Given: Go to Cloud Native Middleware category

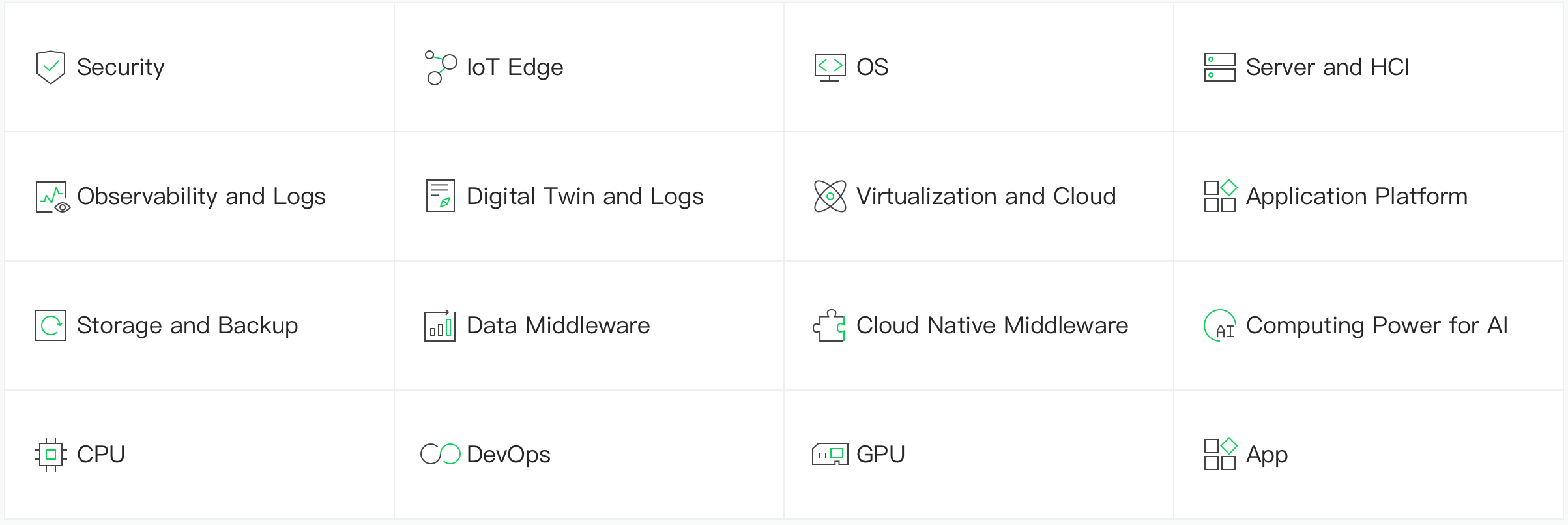Looking at the screenshot, I should [992, 325].
